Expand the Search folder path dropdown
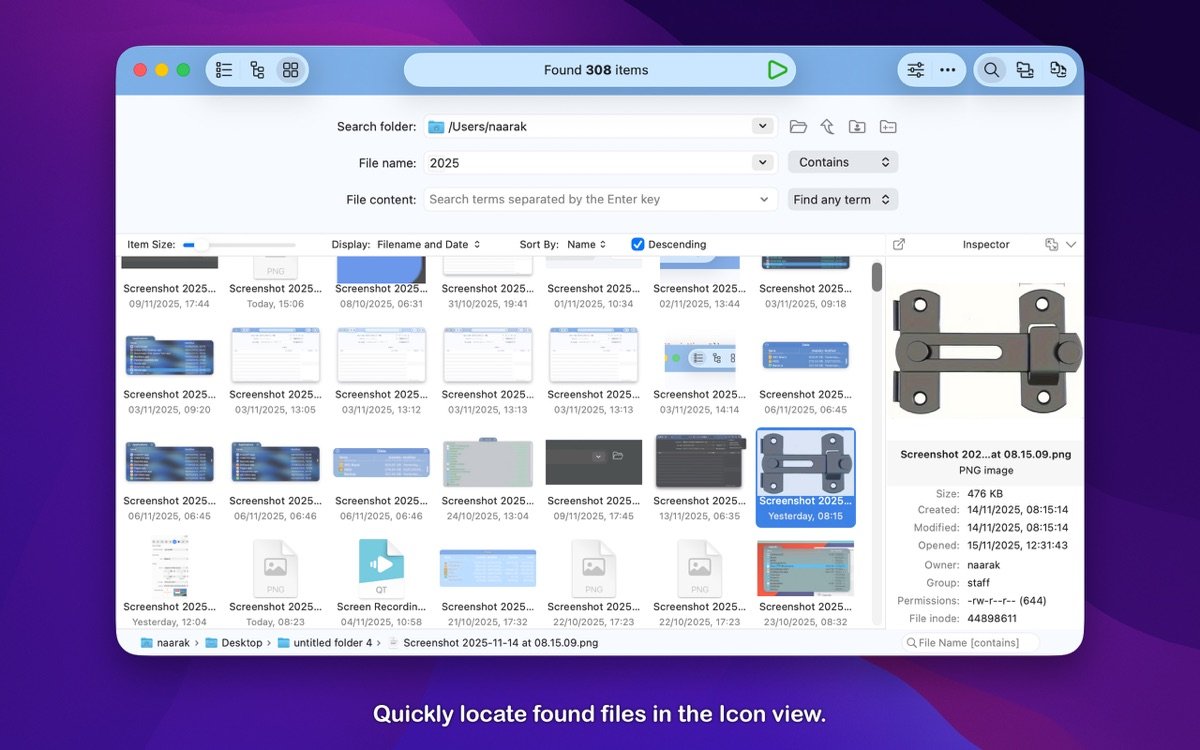The height and width of the screenshot is (750, 1200). click(763, 127)
